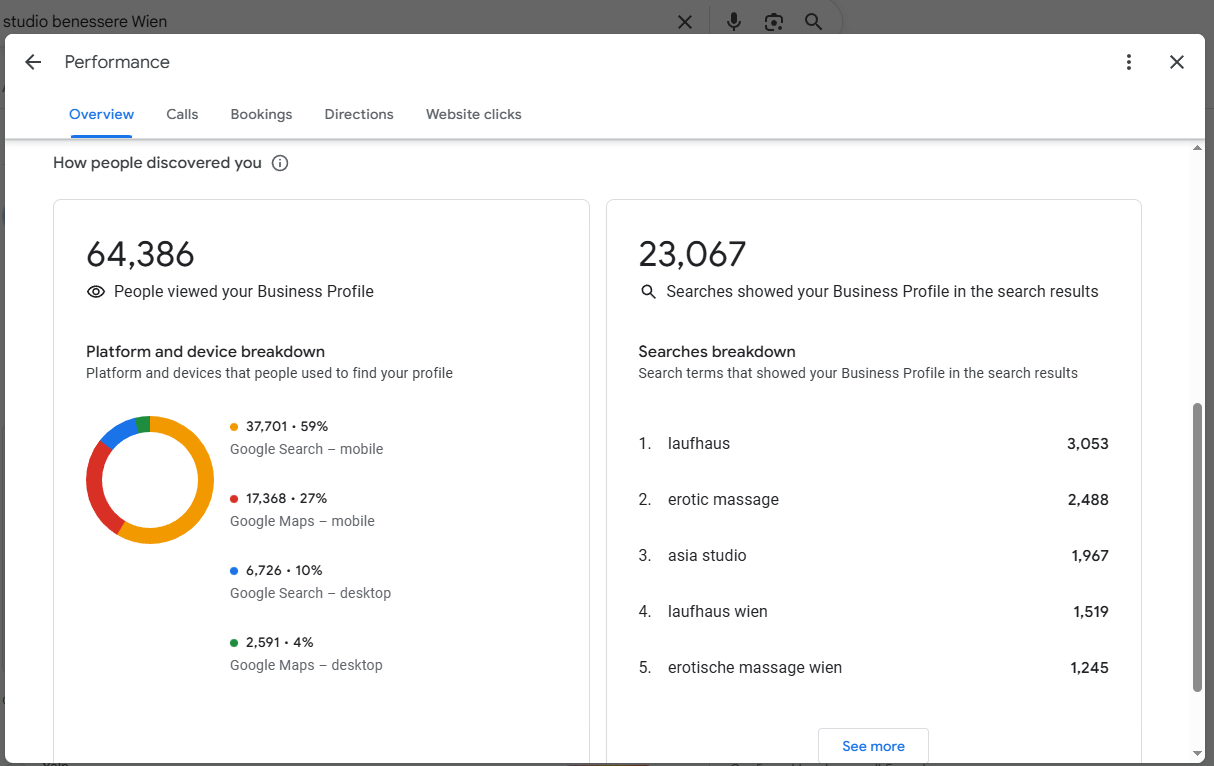View the Directions tab
The height and width of the screenshot is (766, 1214).
359,114
